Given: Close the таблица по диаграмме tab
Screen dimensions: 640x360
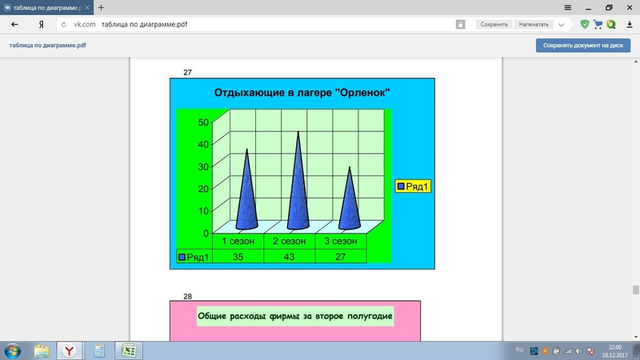Looking at the screenshot, I should point(87,7).
